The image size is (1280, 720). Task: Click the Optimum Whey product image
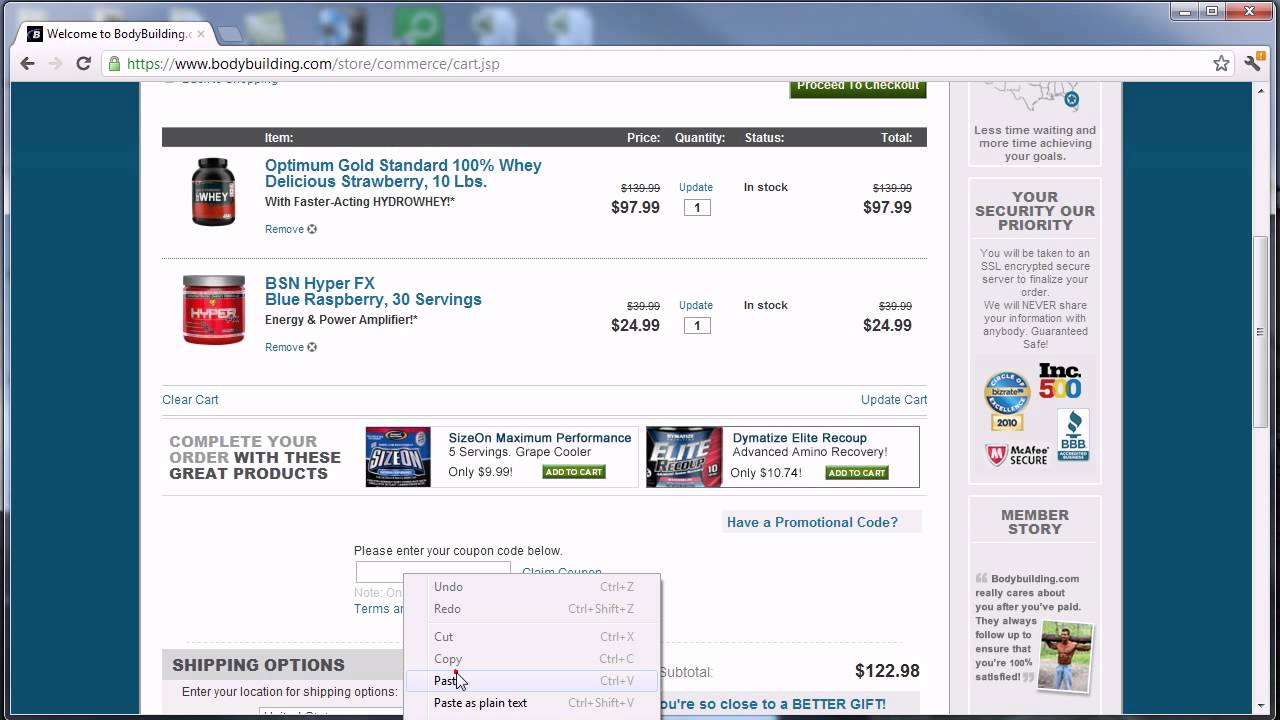[x=213, y=191]
